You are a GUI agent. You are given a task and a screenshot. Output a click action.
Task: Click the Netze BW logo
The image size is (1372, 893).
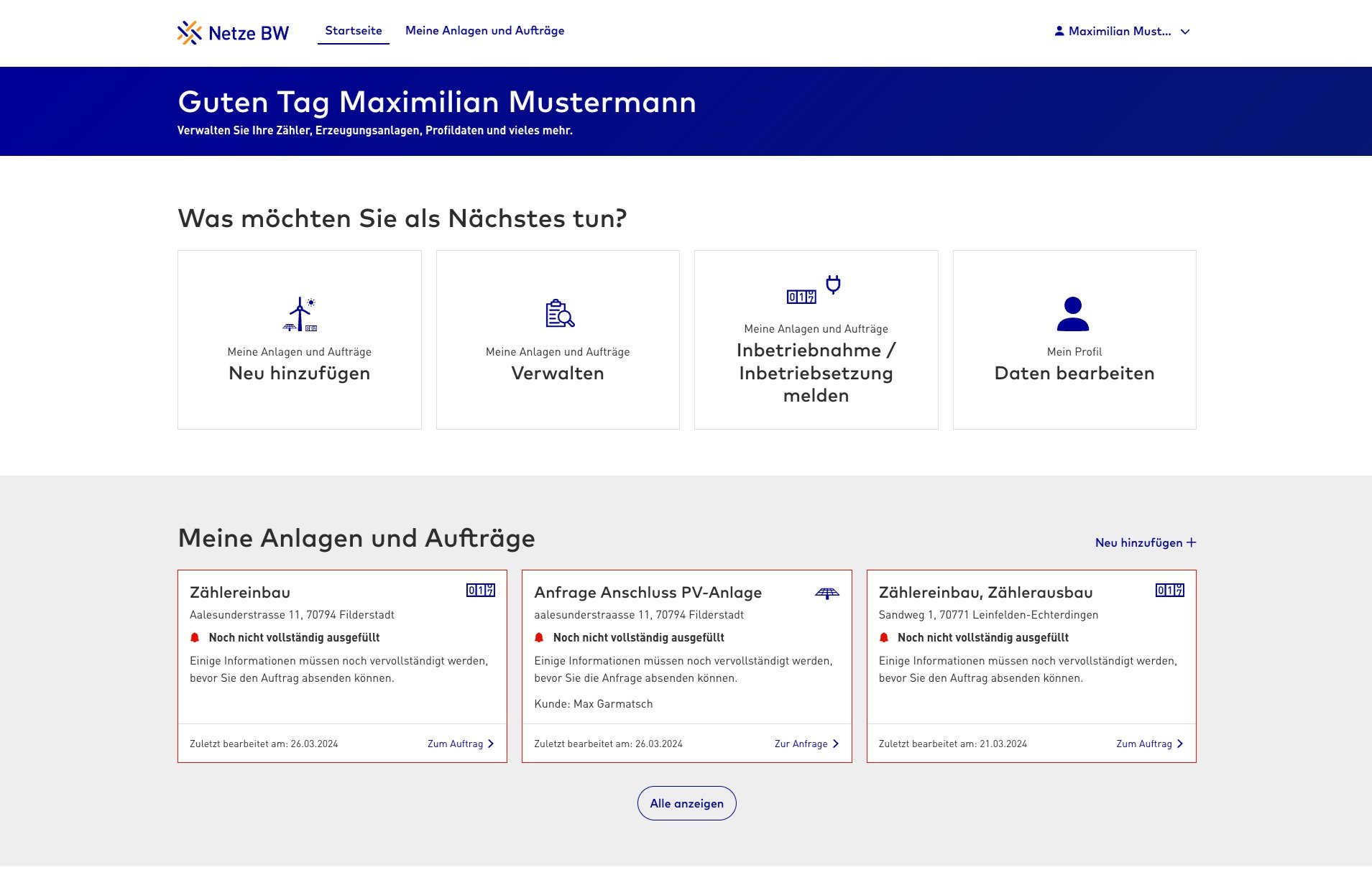[x=233, y=32]
